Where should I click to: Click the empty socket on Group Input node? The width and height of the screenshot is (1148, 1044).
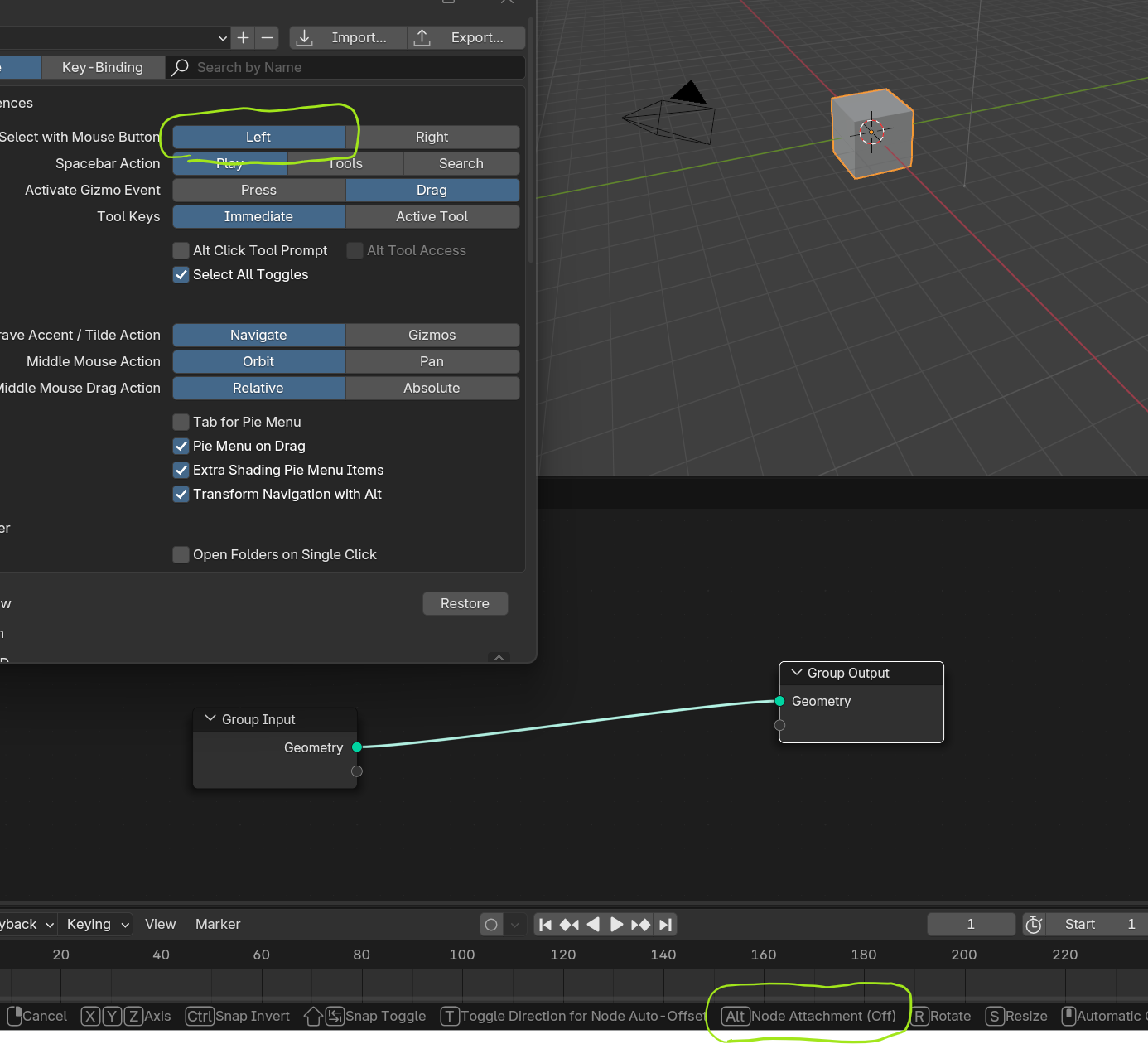tap(357, 771)
